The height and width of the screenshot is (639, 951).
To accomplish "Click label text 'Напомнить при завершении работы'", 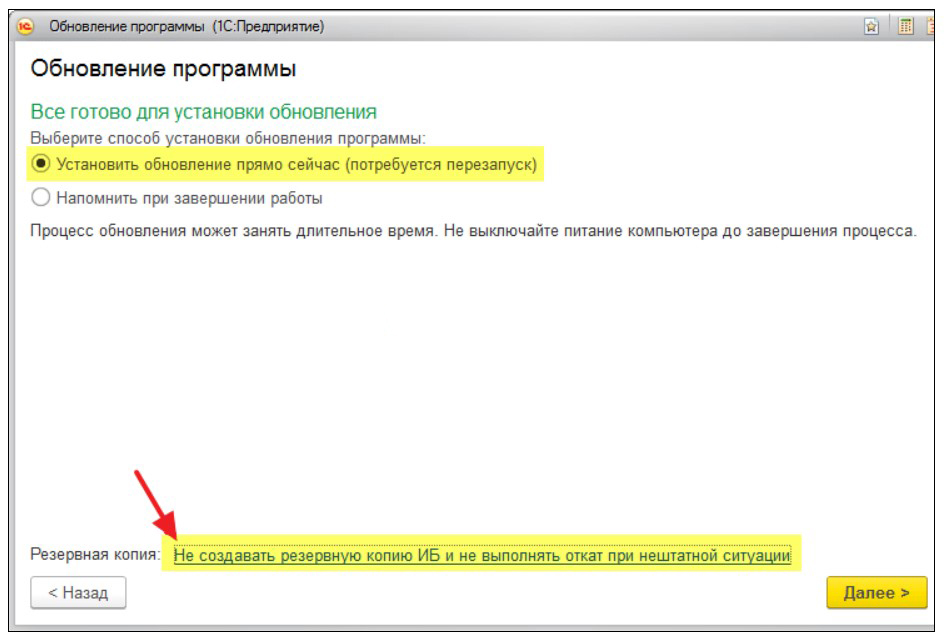I will pyautogui.click(x=189, y=197).
